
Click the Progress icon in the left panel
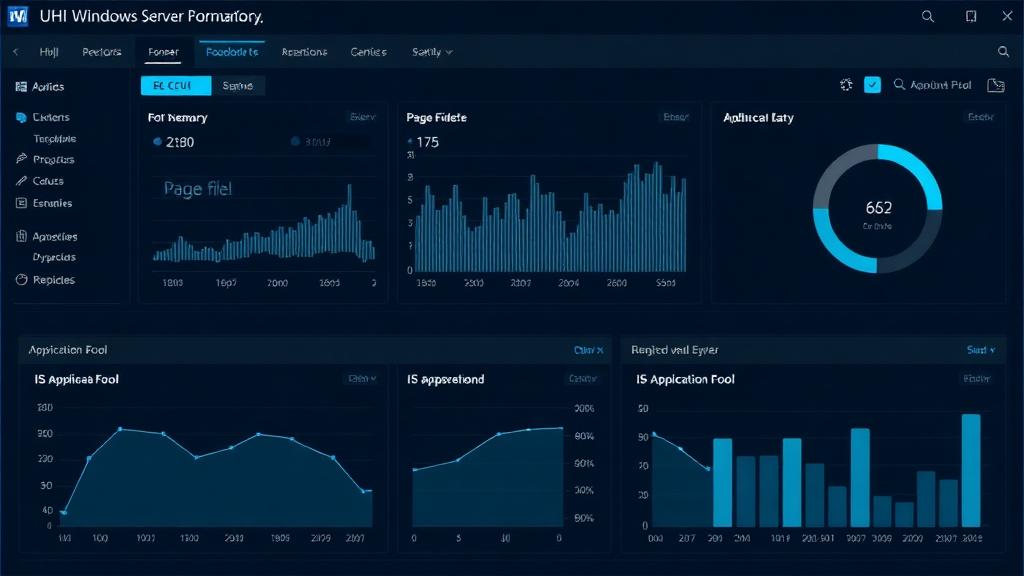pos(20,159)
